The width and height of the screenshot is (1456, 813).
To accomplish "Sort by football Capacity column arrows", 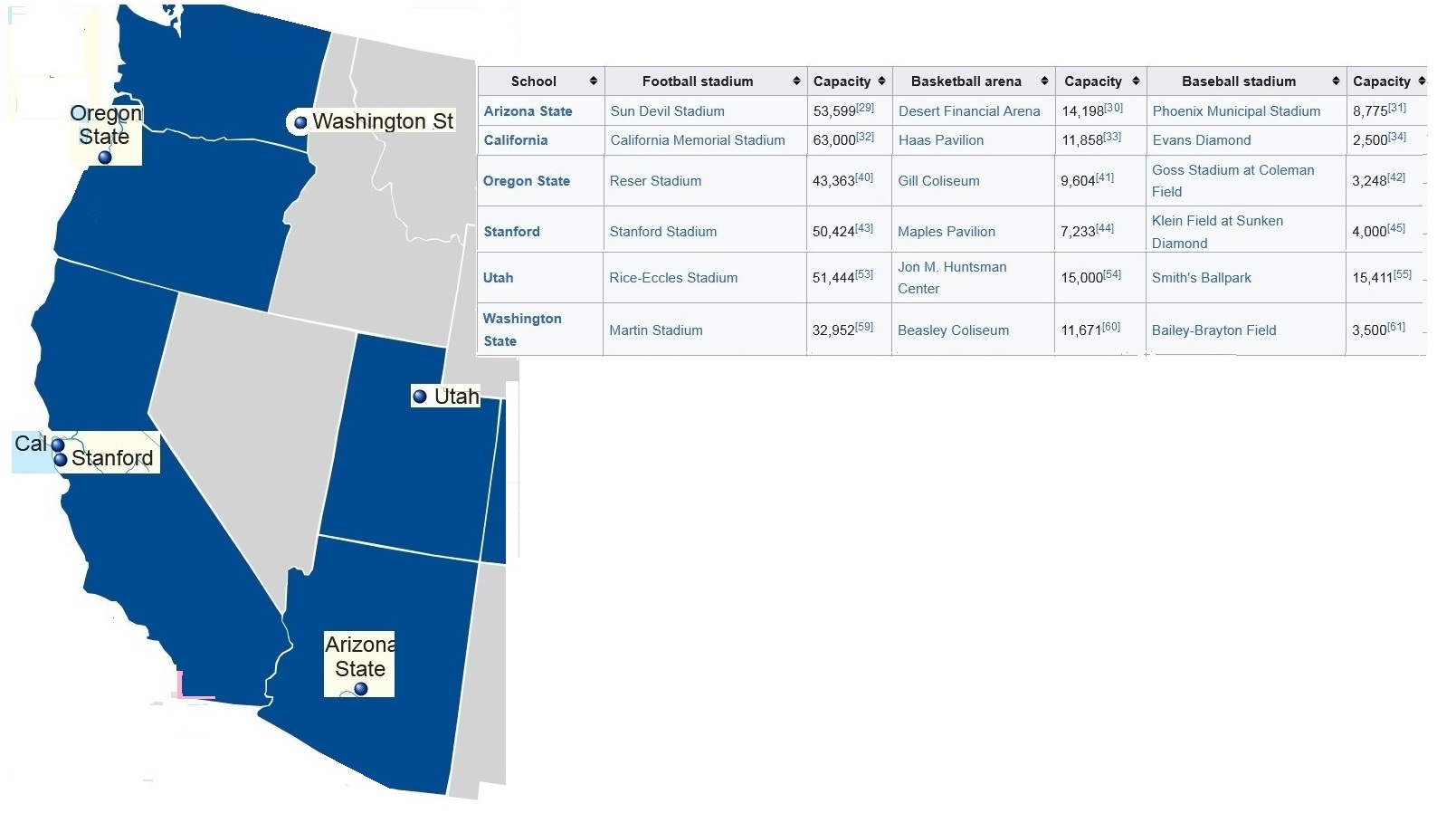I will [881, 81].
